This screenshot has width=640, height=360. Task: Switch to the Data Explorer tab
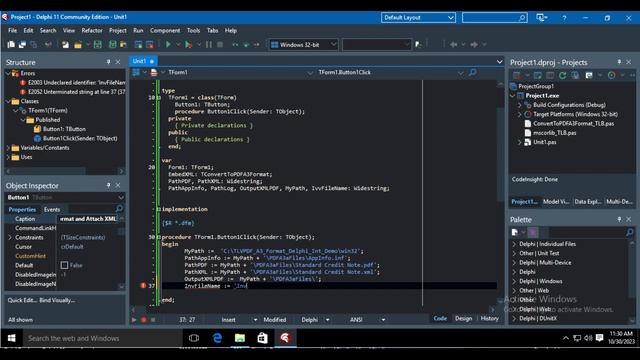(x=588, y=202)
